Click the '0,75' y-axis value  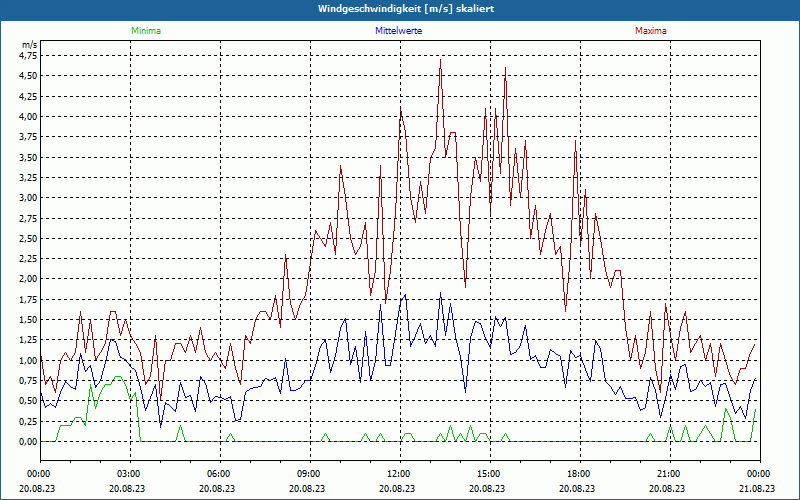click(x=29, y=381)
